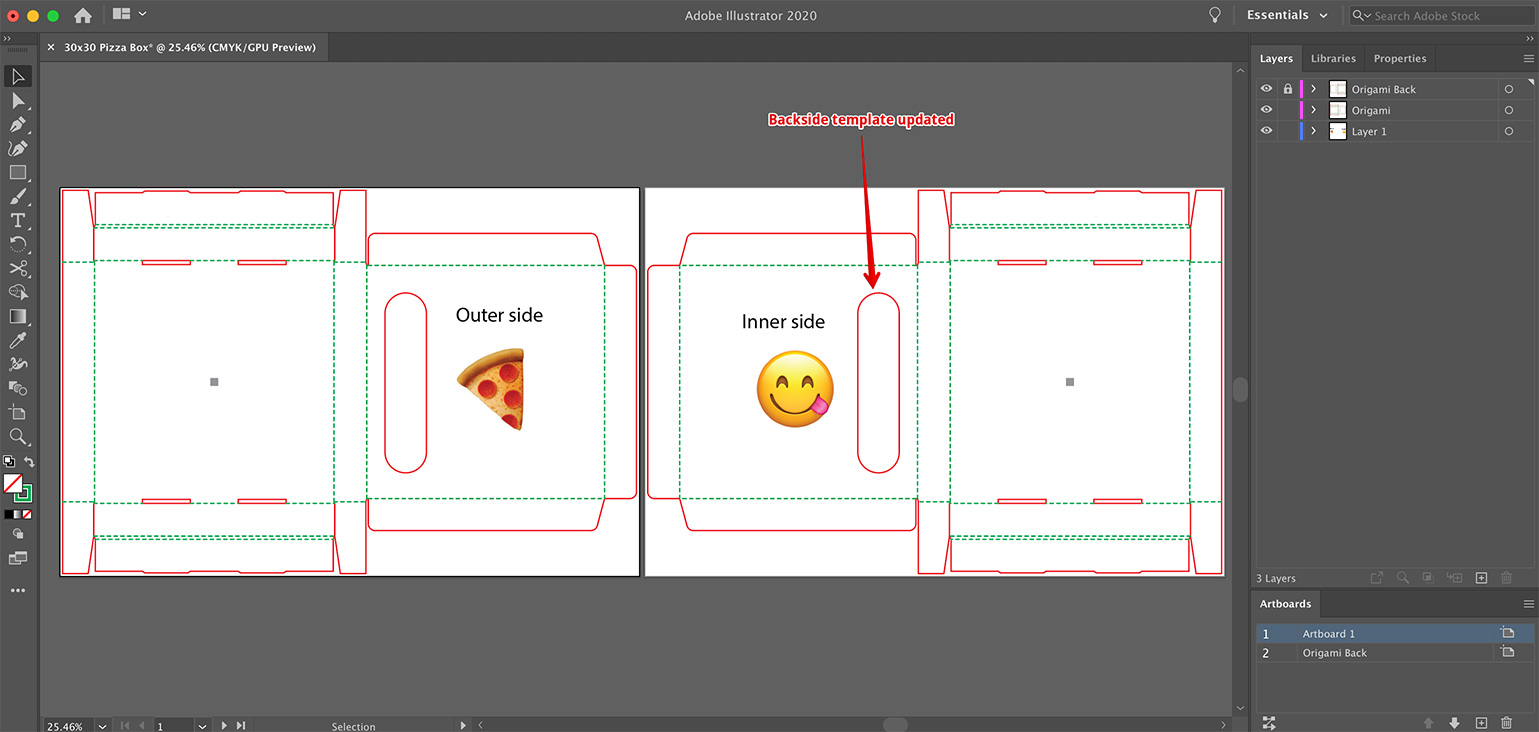Select the Shape Builder tool
The height and width of the screenshot is (732, 1539).
18,293
